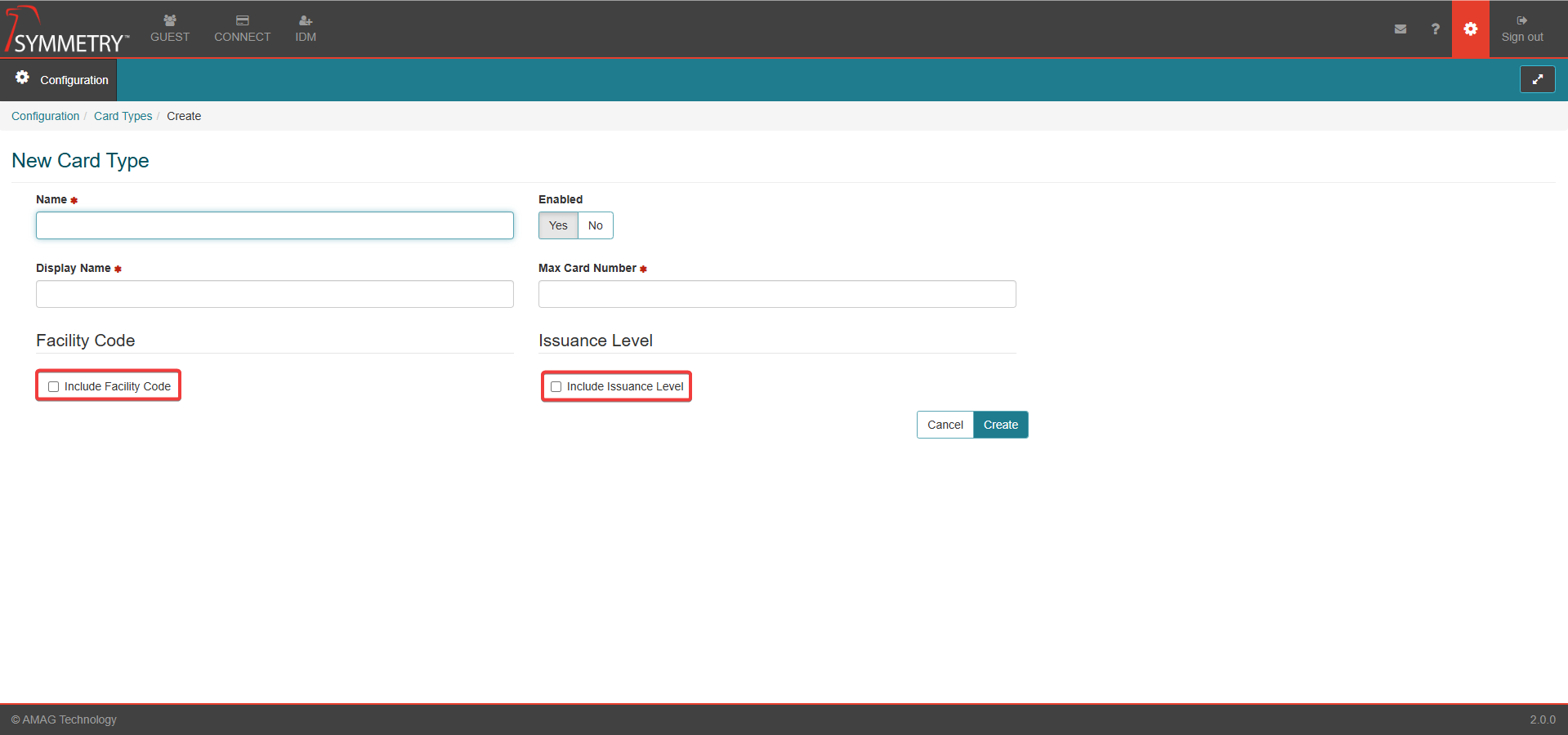The image size is (1568, 735).
Task: Enable the Include Facility Code checkbox
Action: (x=54, y=386)
